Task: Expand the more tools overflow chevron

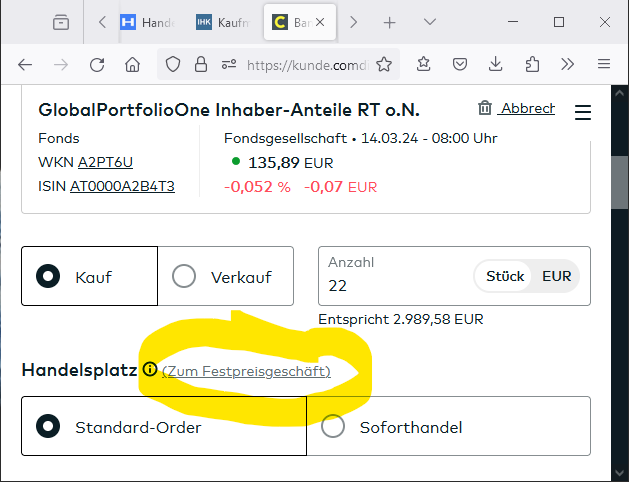Action: 567,65
